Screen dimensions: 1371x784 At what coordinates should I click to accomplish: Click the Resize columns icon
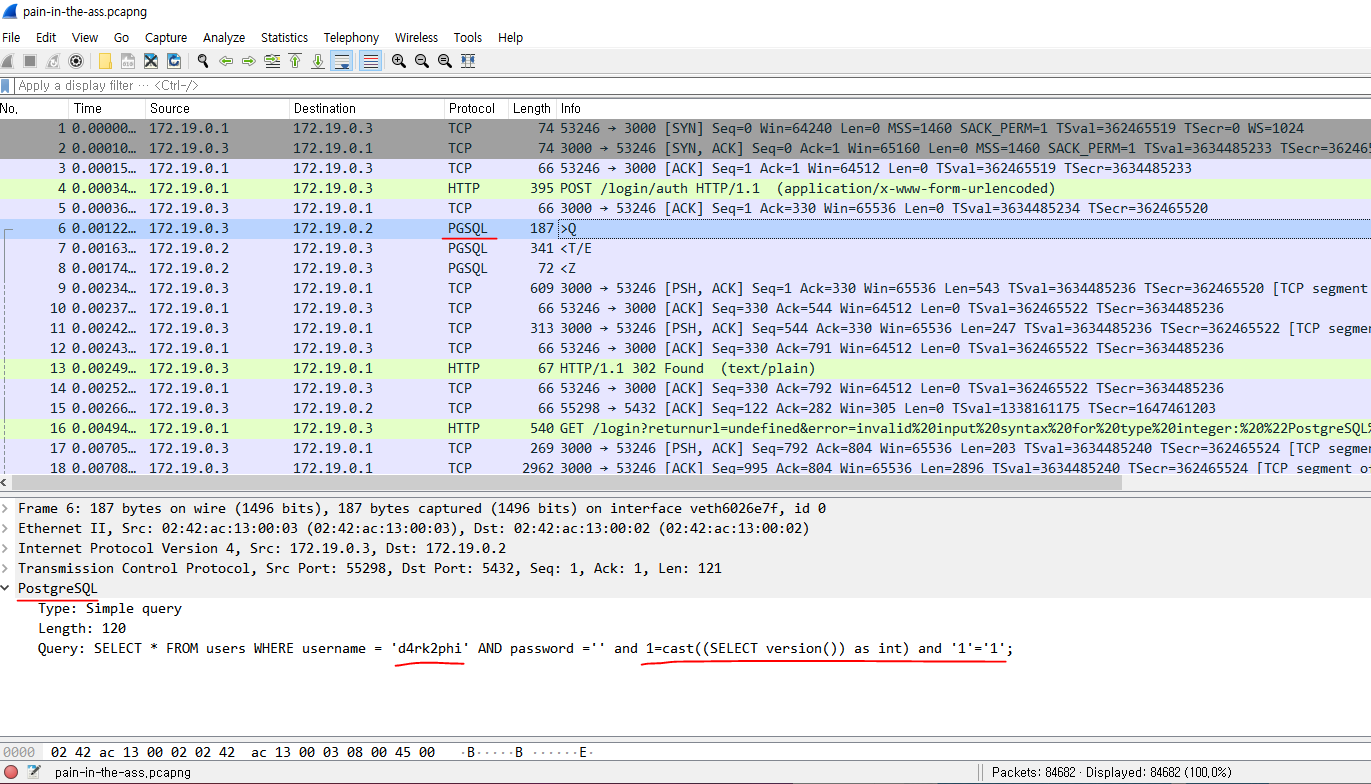468,61
